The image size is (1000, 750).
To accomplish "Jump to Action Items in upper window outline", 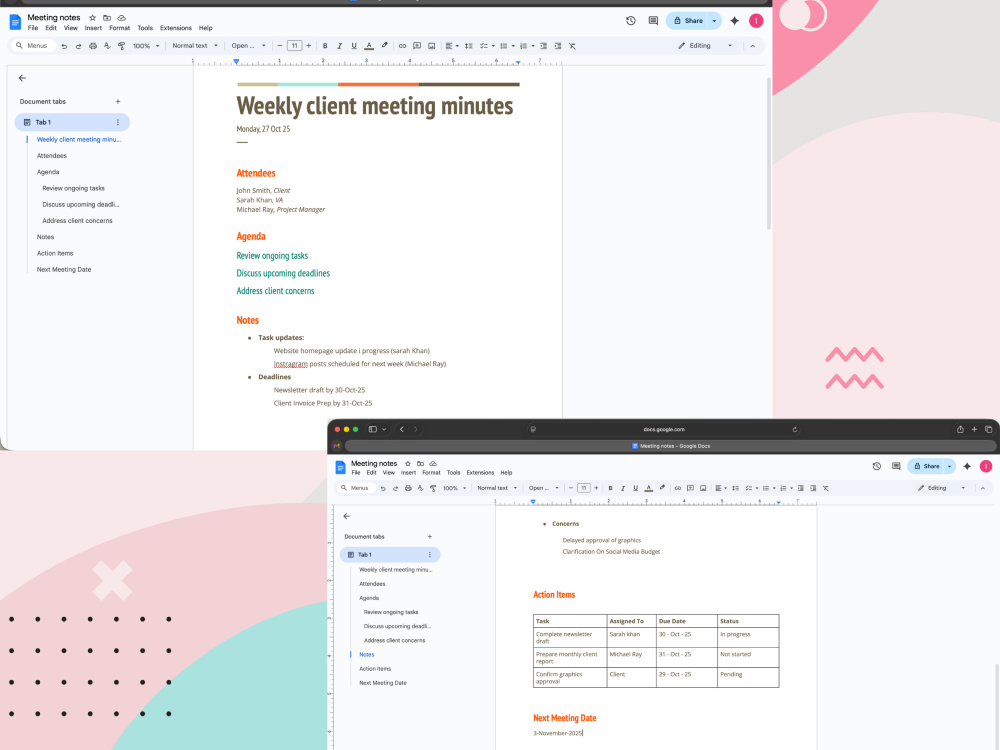I will click(x=55, y=253).
